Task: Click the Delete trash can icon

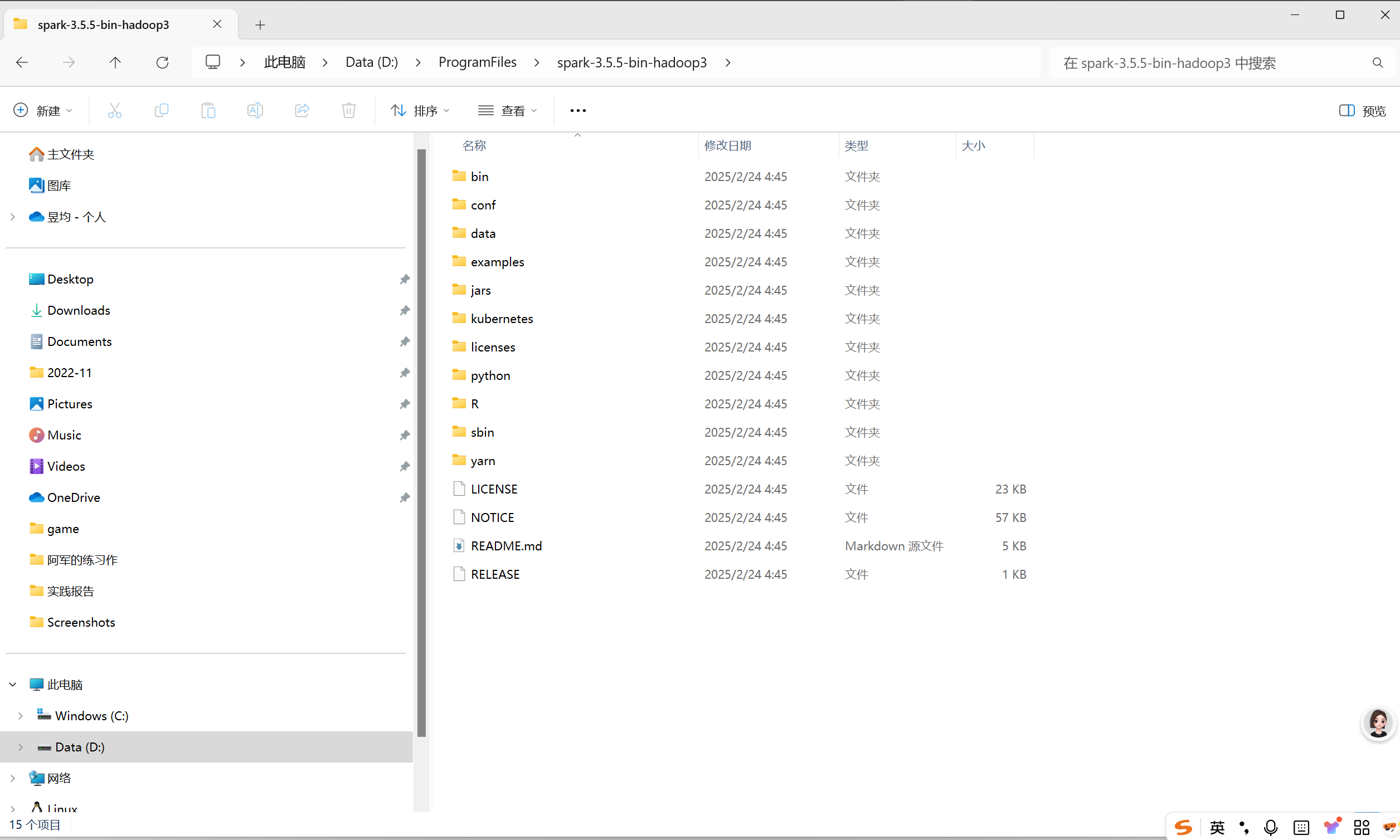Action: pos(349,110)
